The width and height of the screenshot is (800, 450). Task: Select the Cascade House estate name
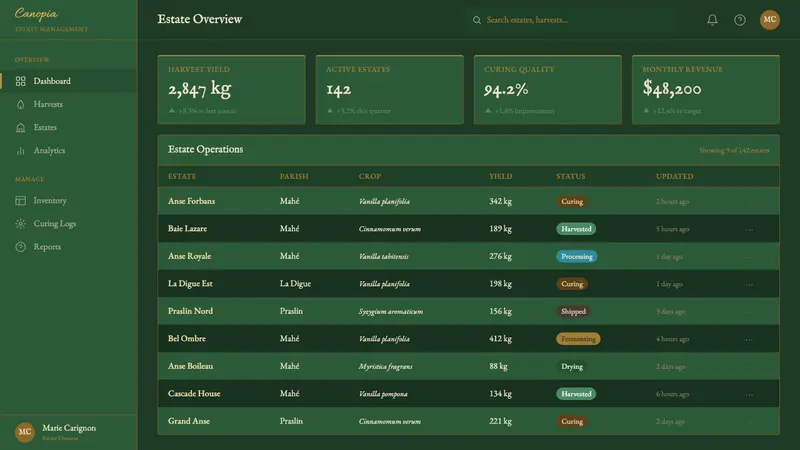pyautogui.click(x=194, y=394)
